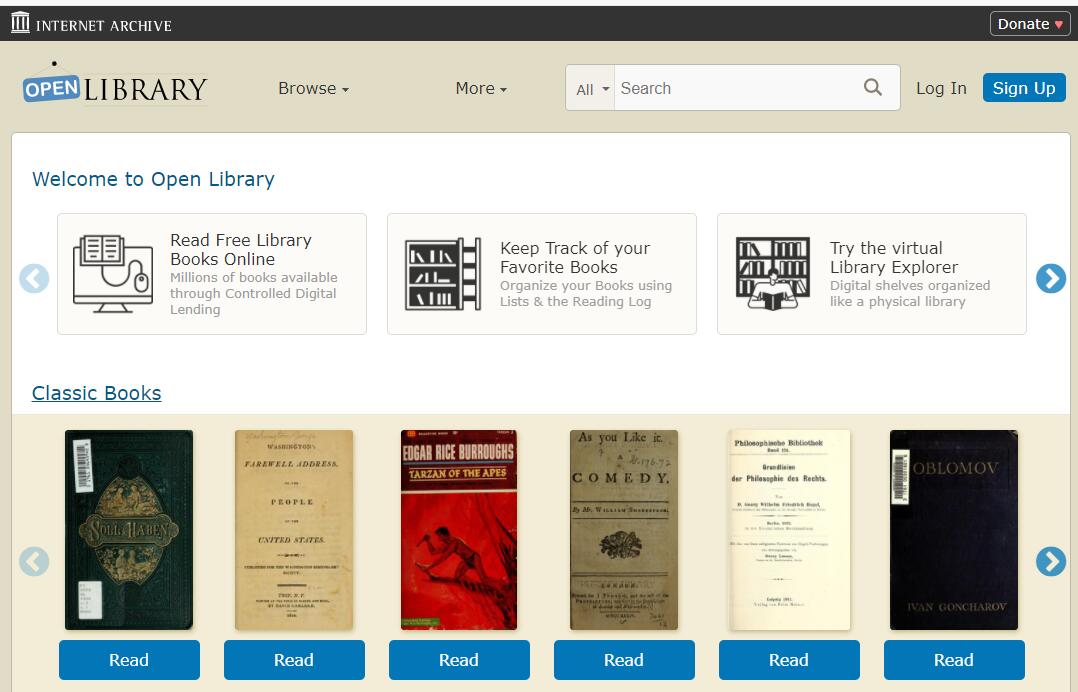Open the Oblomov book cover
The image size is (1078, 692).
click(954, 530)
